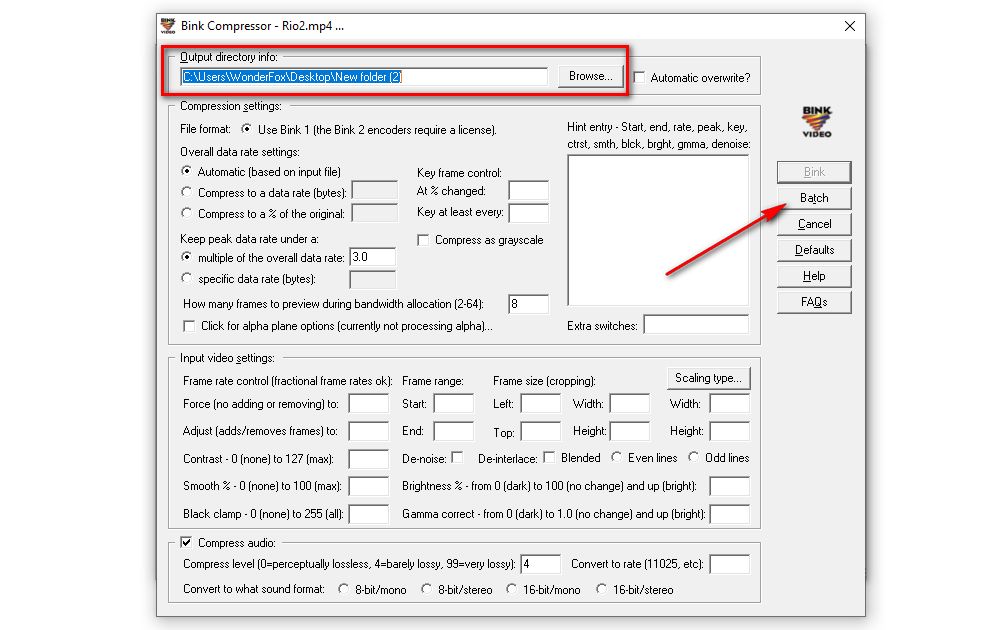
Task: Click the Frame range End field
Action: tap(453, 431)
